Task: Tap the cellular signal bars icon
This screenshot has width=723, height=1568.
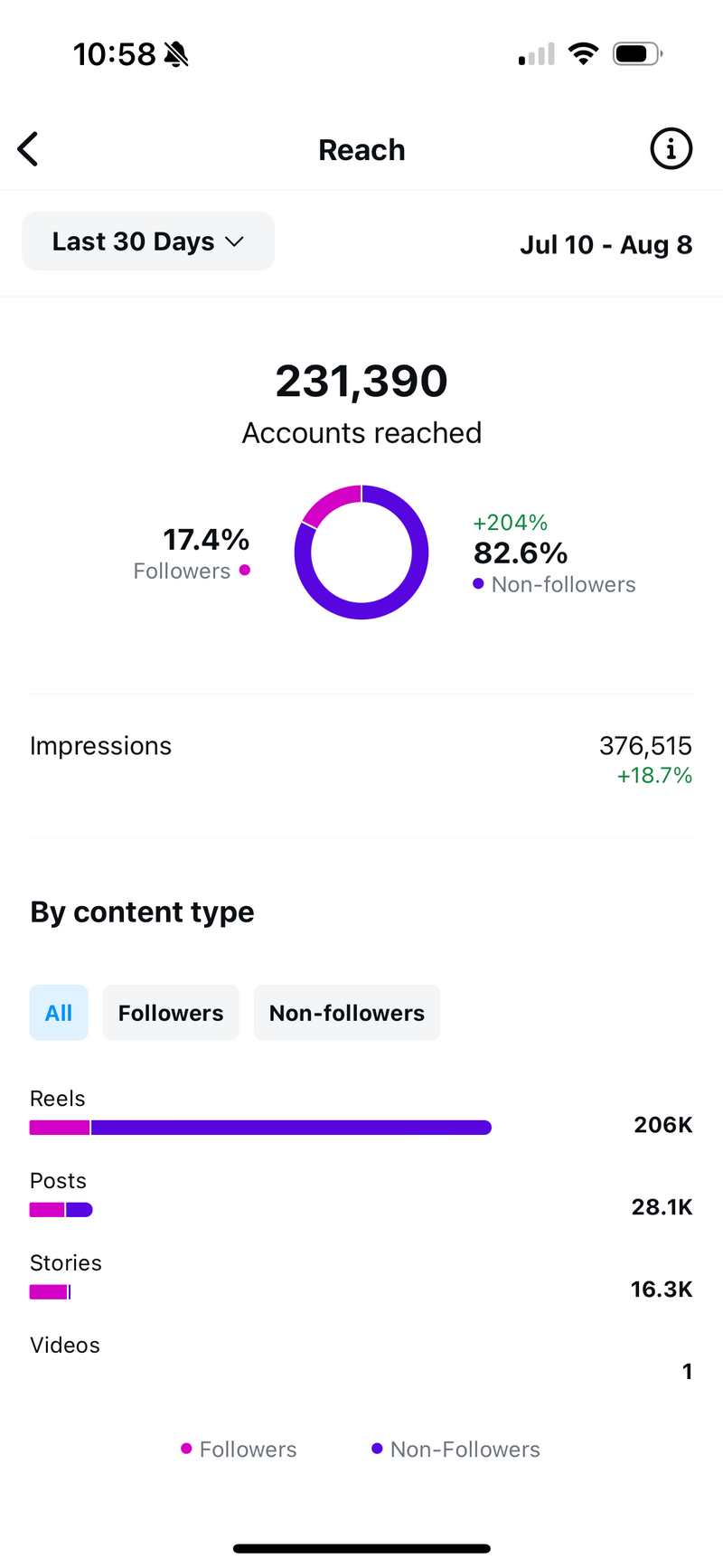Action: pyautogui.click(x=537, y=55)
